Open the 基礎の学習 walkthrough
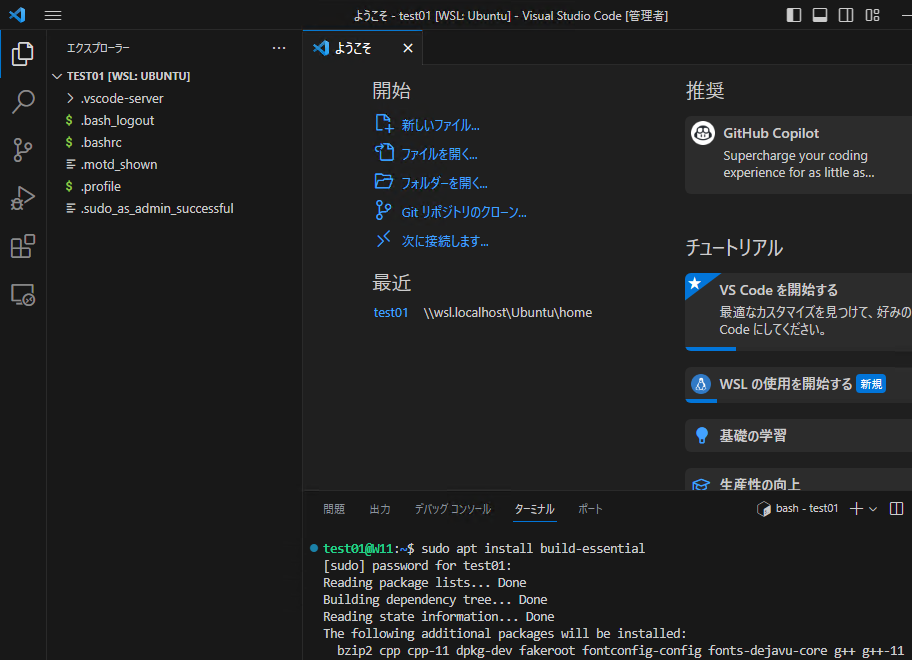 (799, 436)
